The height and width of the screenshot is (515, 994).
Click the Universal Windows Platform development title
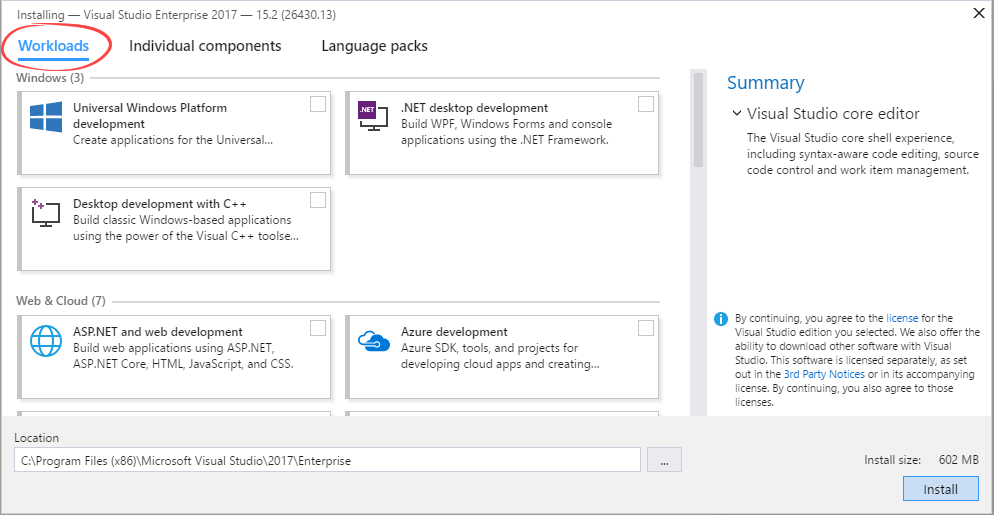point(150,115)
